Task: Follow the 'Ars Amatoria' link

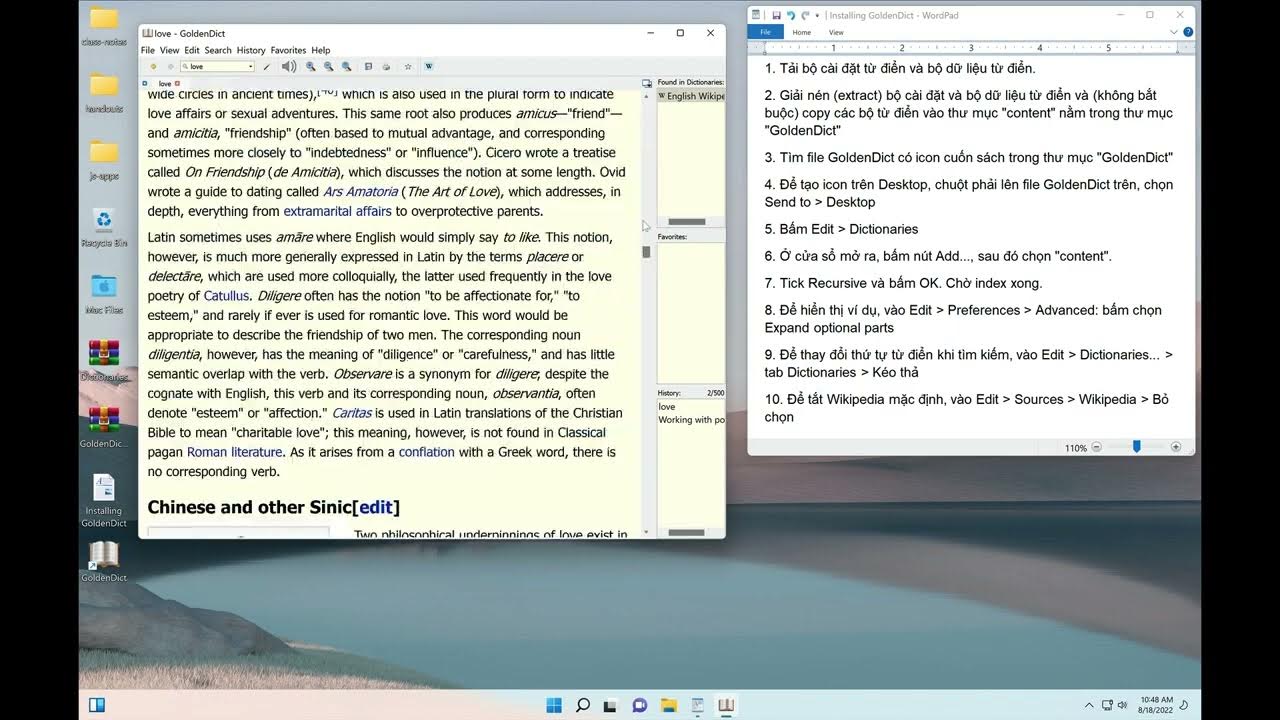Action: point(360,192)
